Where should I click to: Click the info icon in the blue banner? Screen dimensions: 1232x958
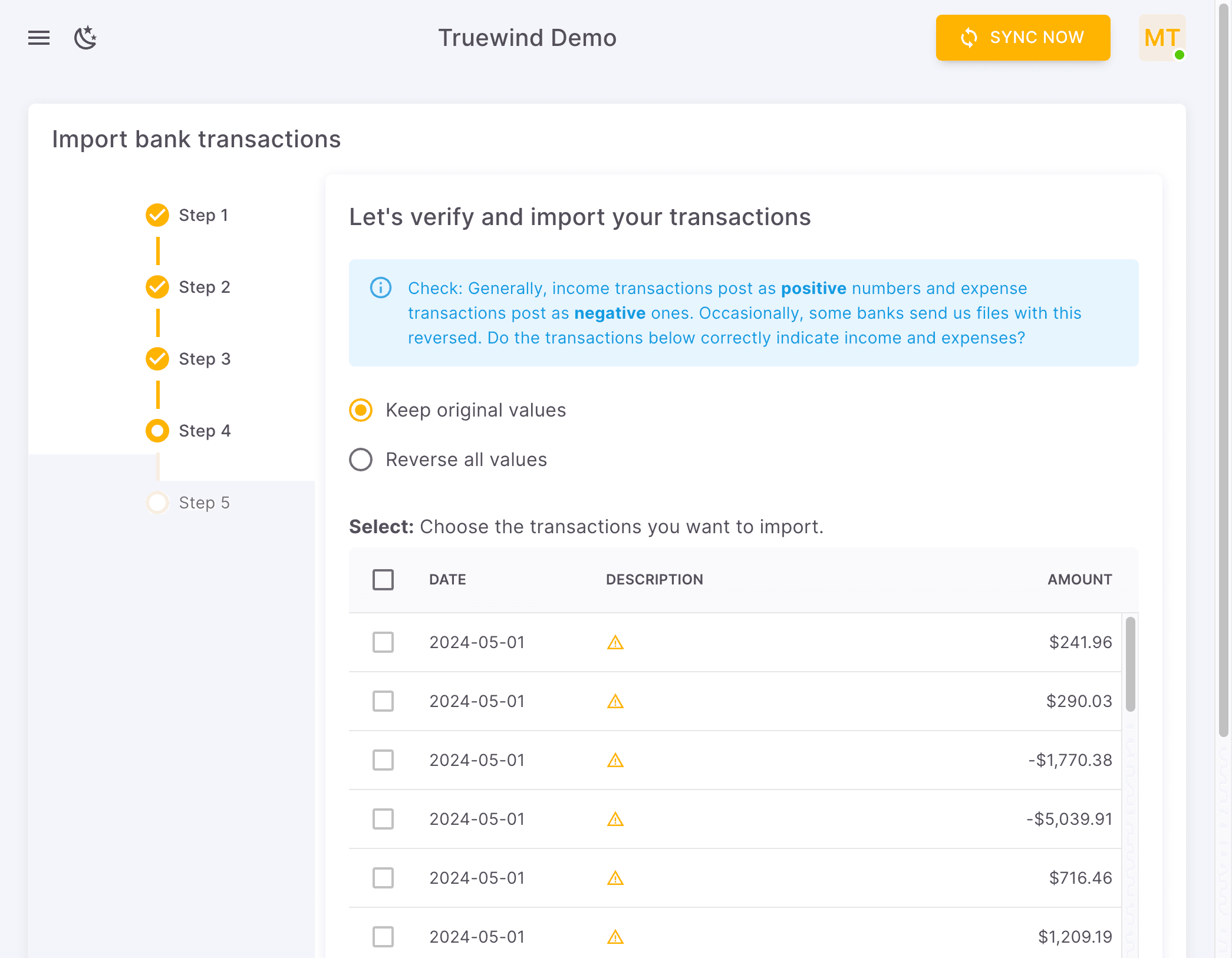(380, 288)
